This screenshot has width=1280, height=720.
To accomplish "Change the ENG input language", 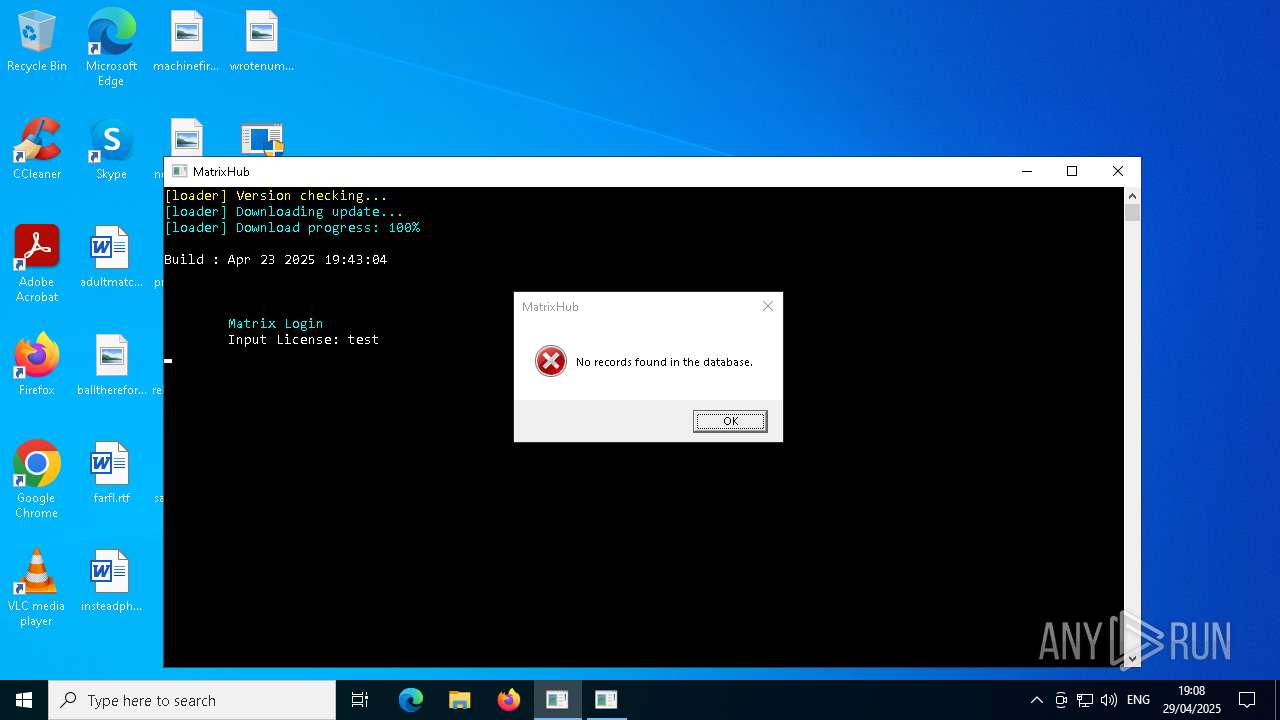I will (1138, 700).
